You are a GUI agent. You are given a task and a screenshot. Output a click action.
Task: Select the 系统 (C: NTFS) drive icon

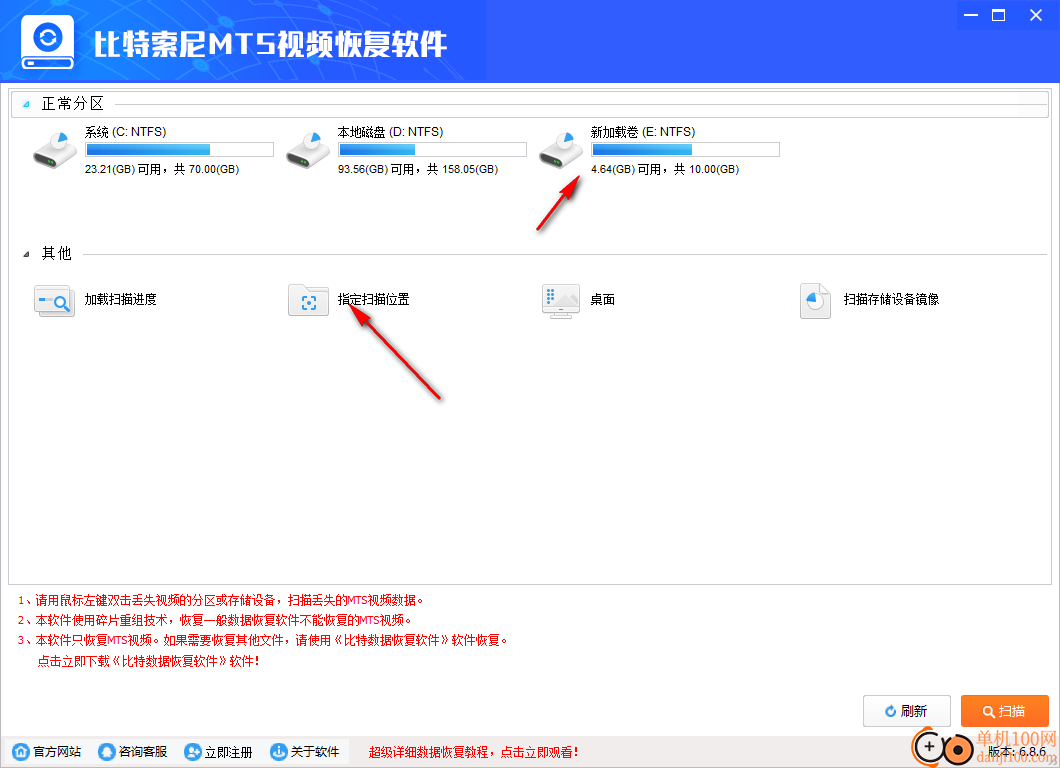55,150
